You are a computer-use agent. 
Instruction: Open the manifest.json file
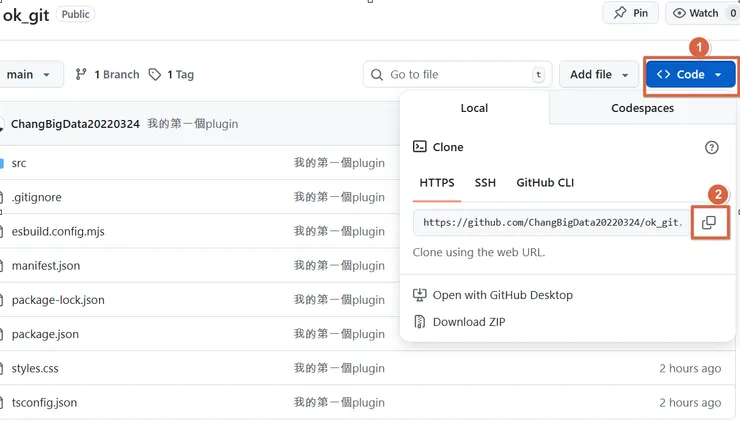(x=46, y=266)
